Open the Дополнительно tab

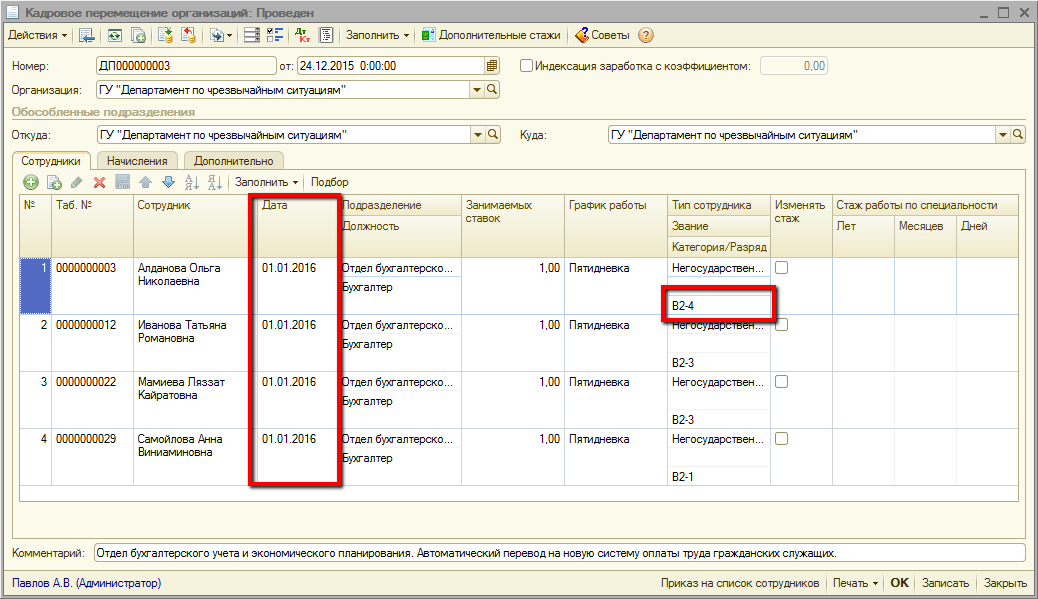(233, 160)
